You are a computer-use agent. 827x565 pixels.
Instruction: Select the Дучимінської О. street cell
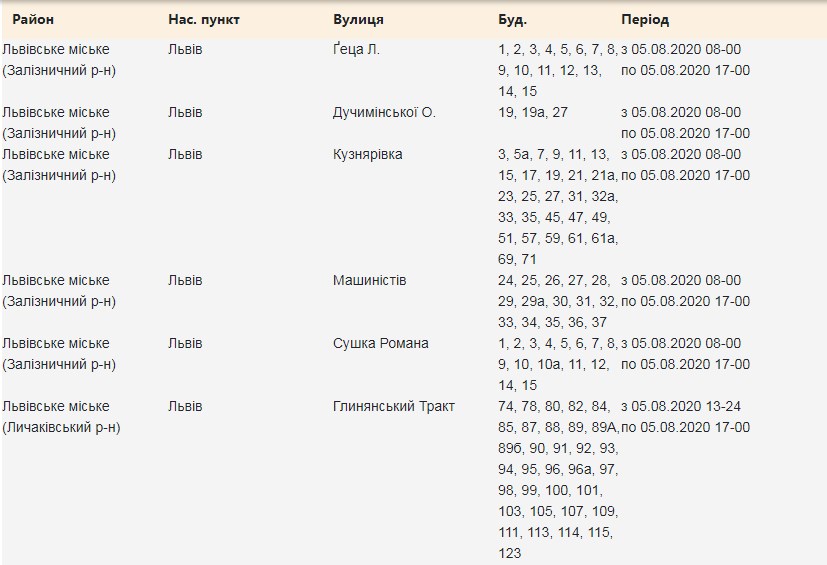click(384, 112)
